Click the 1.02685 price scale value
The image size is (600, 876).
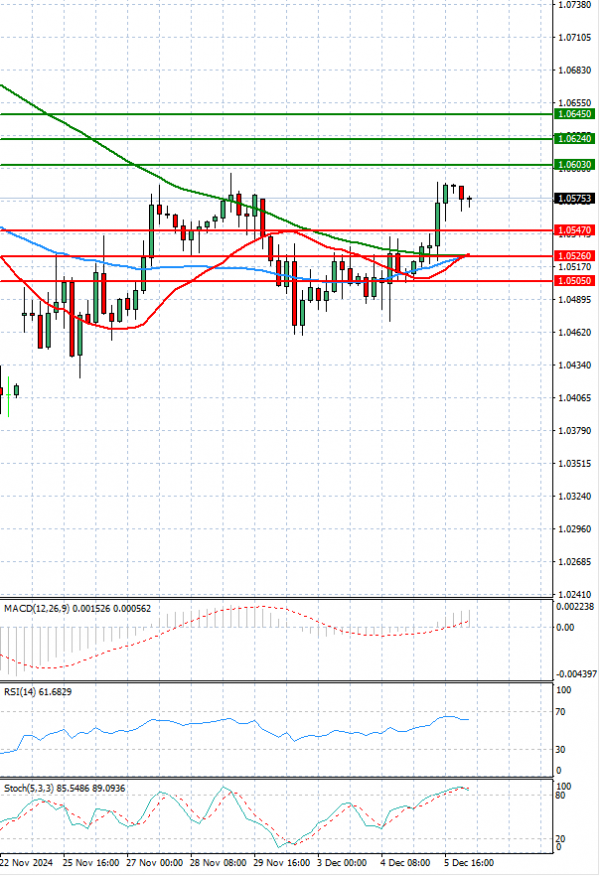pyautogui.click(x=575, y=562)
